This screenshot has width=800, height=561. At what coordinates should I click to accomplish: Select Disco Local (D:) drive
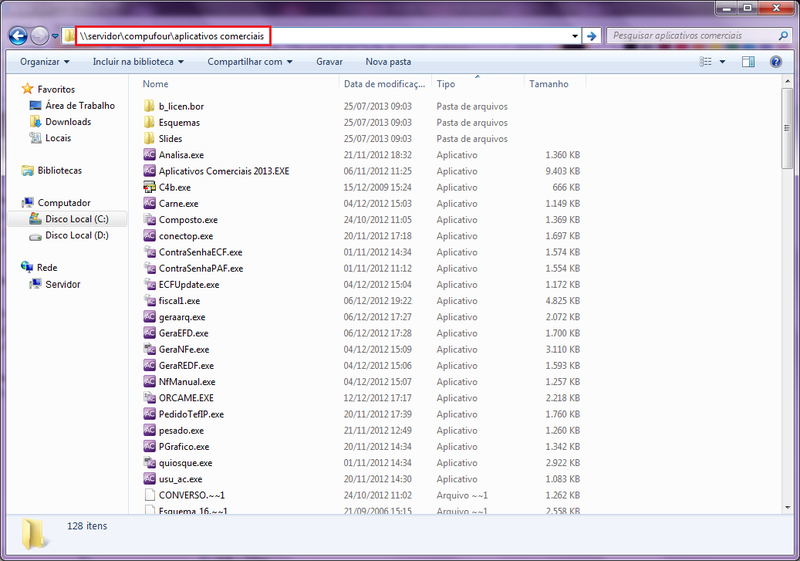coord(76,235)
